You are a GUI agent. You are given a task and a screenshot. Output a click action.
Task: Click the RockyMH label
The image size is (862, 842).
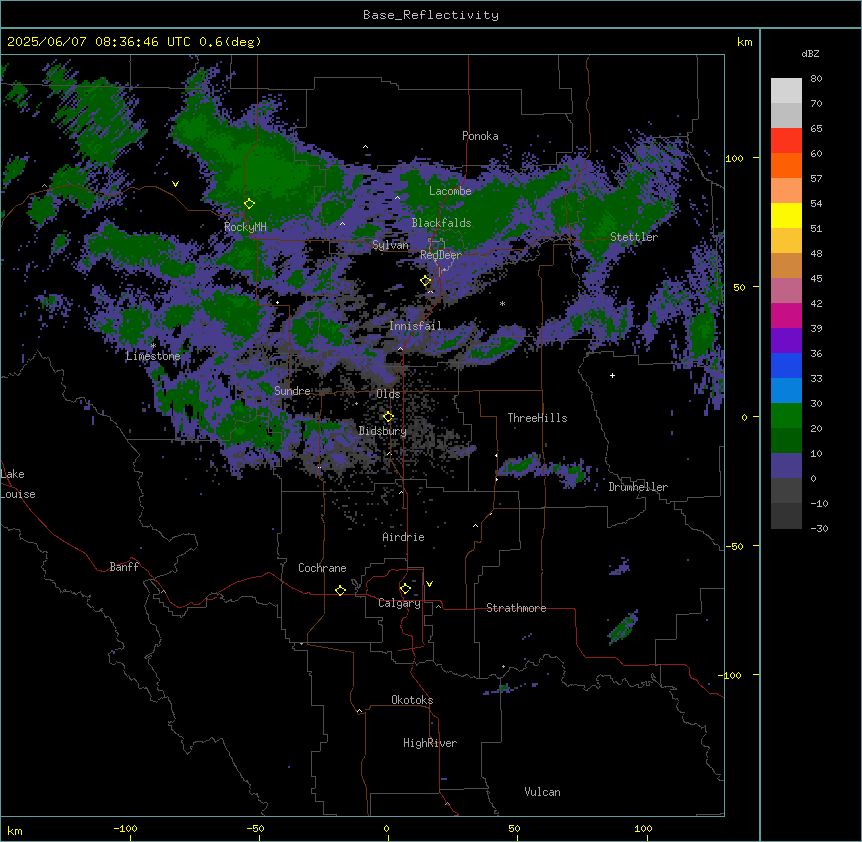[x=245, y=227]
